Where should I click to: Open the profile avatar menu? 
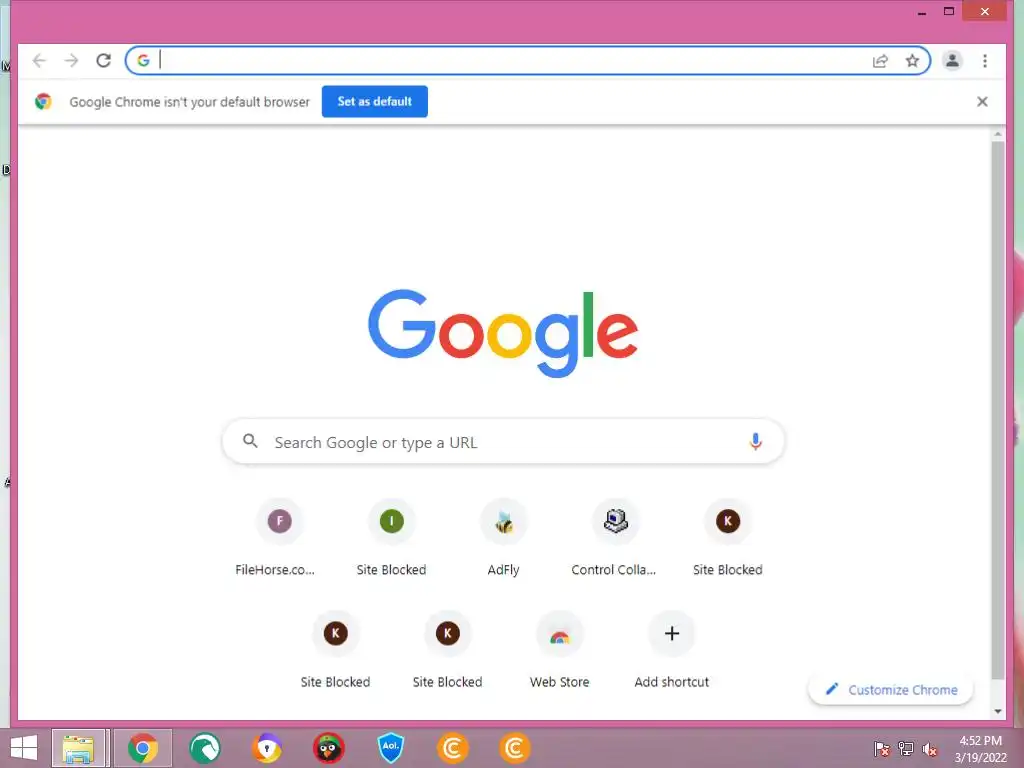click(x=952, y=61)
